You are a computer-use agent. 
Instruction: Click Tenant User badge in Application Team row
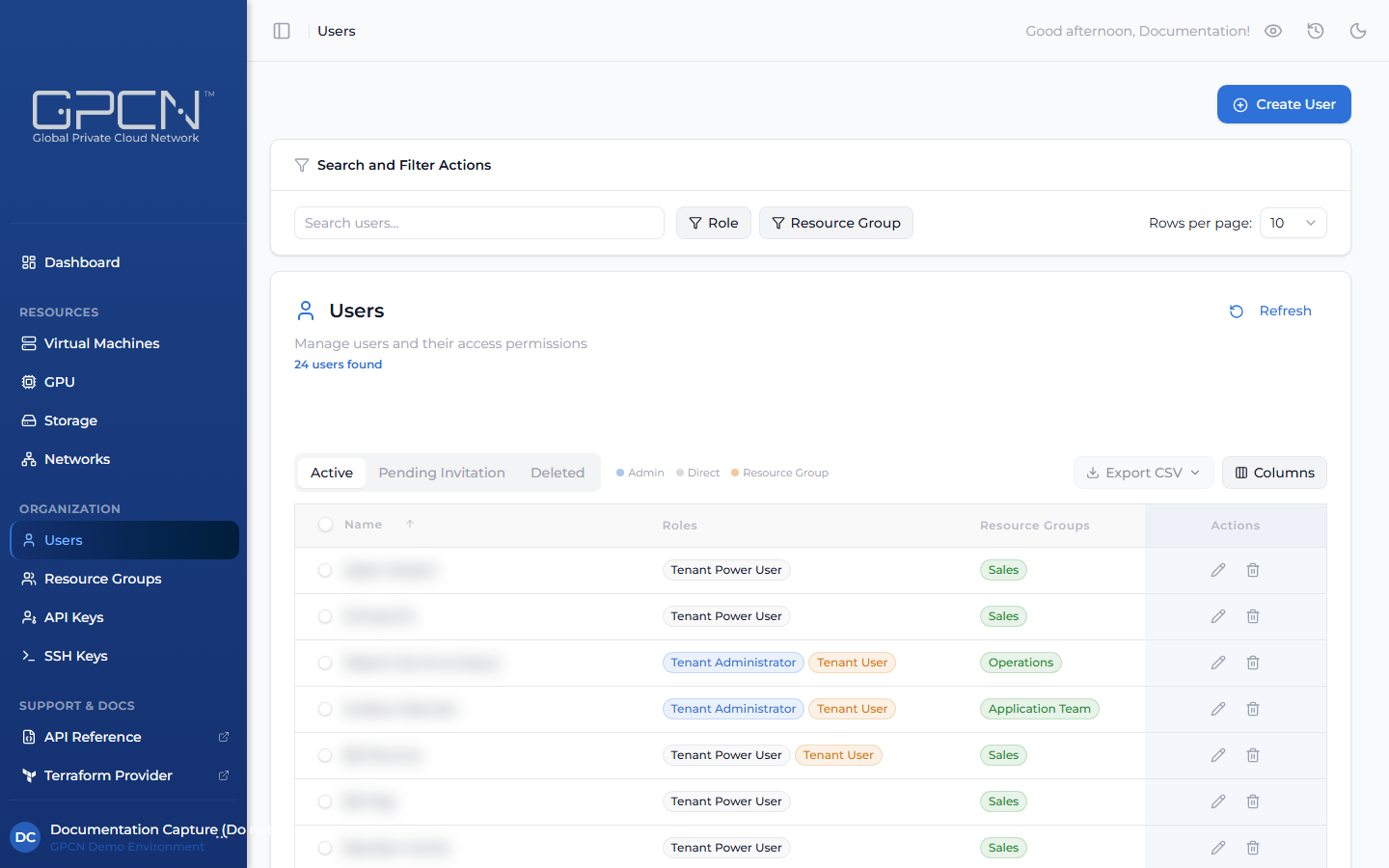[x=852, y=709]
